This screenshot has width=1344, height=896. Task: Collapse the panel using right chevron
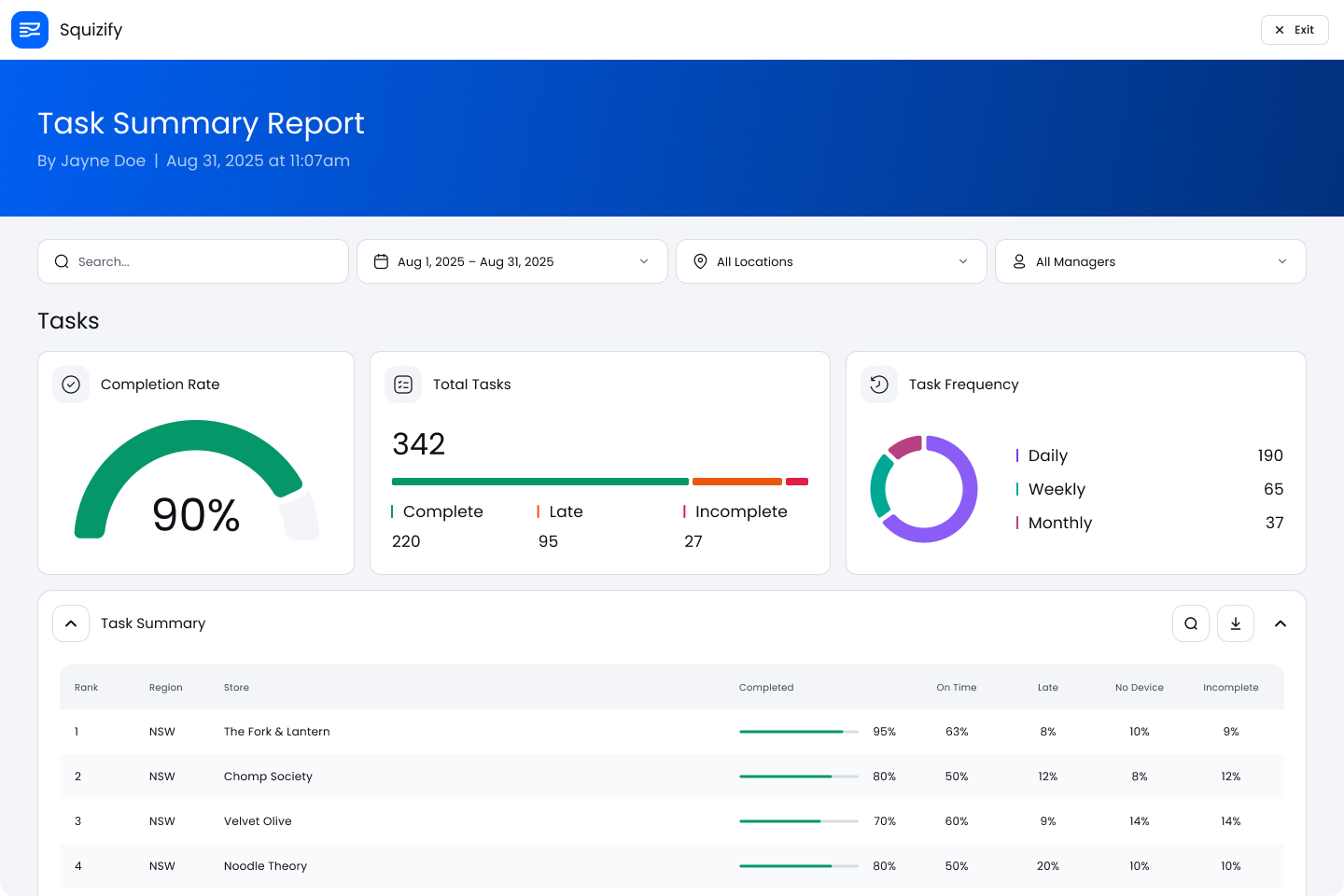pyautogui.click(x=1281, y=623)
